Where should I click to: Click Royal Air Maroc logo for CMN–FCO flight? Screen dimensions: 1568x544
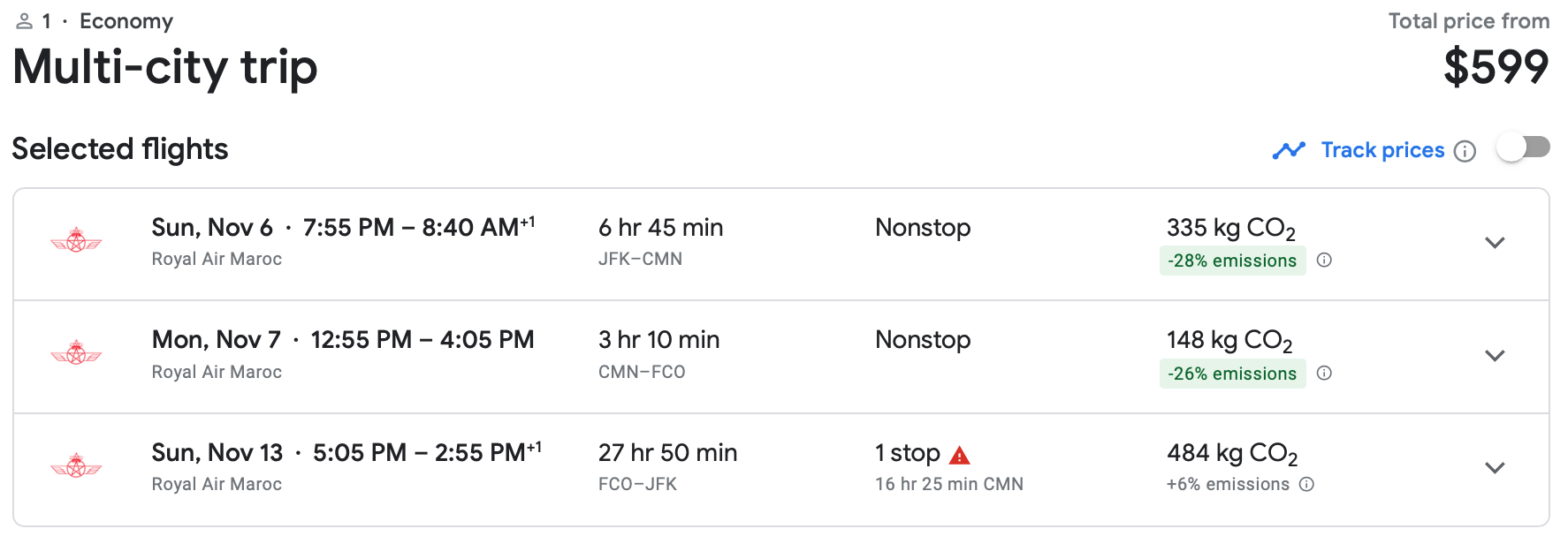(76, 353)
